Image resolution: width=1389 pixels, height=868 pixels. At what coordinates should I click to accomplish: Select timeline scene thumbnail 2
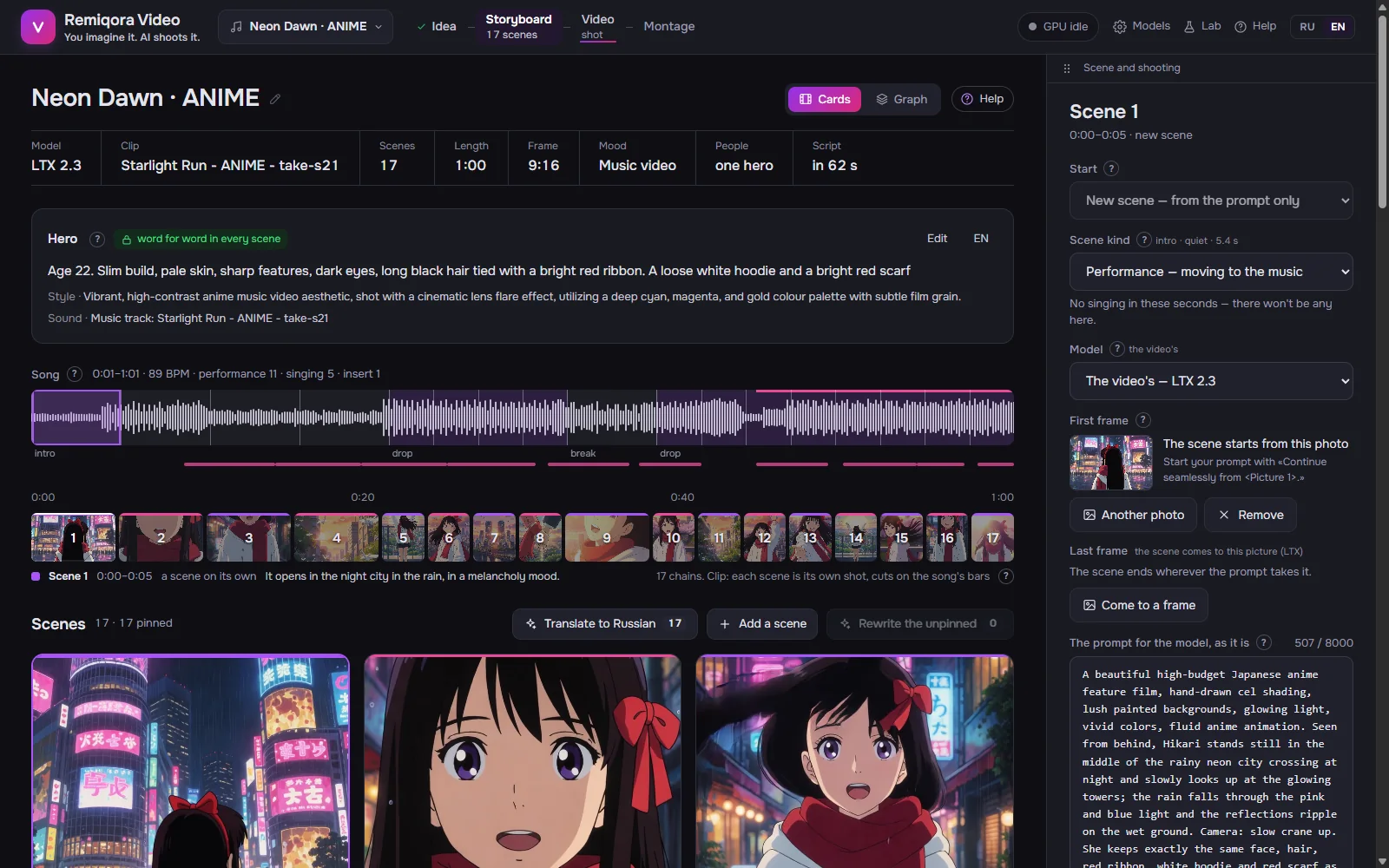(161, 537)
